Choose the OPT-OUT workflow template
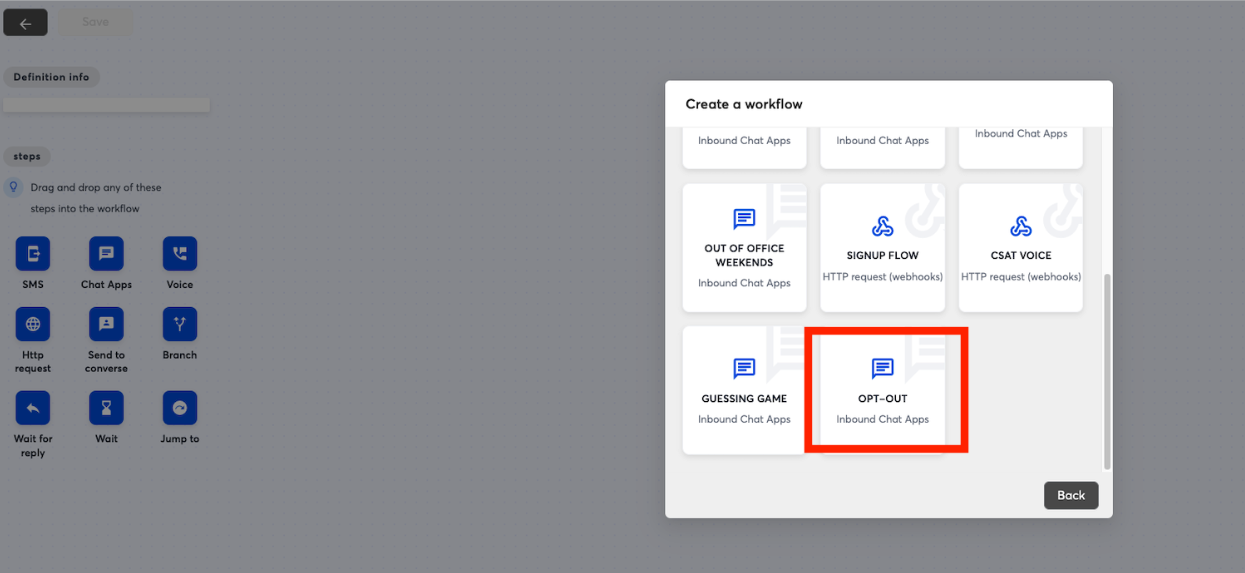 [883, 390]
